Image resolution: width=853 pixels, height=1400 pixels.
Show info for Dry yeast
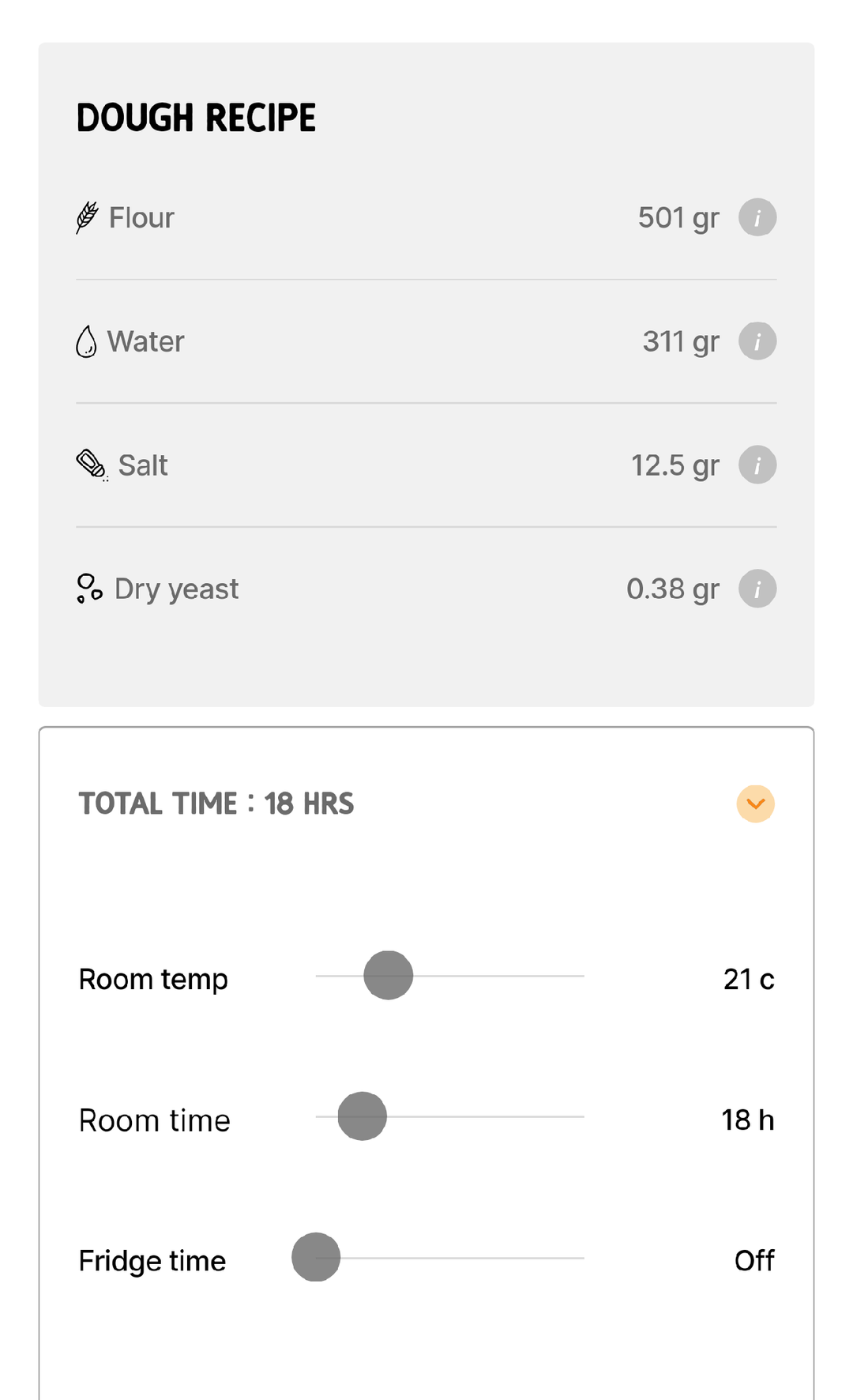point(757,589)
